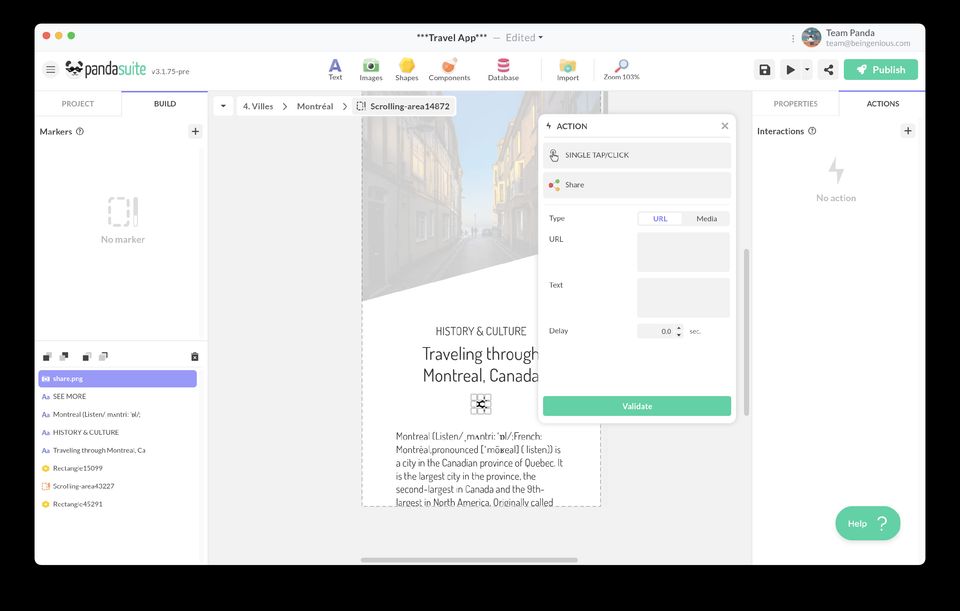This screenshot has width=960, height=611.
Task: Open the breadcrumb dropdown before 4. Villes
Action: 223,106
